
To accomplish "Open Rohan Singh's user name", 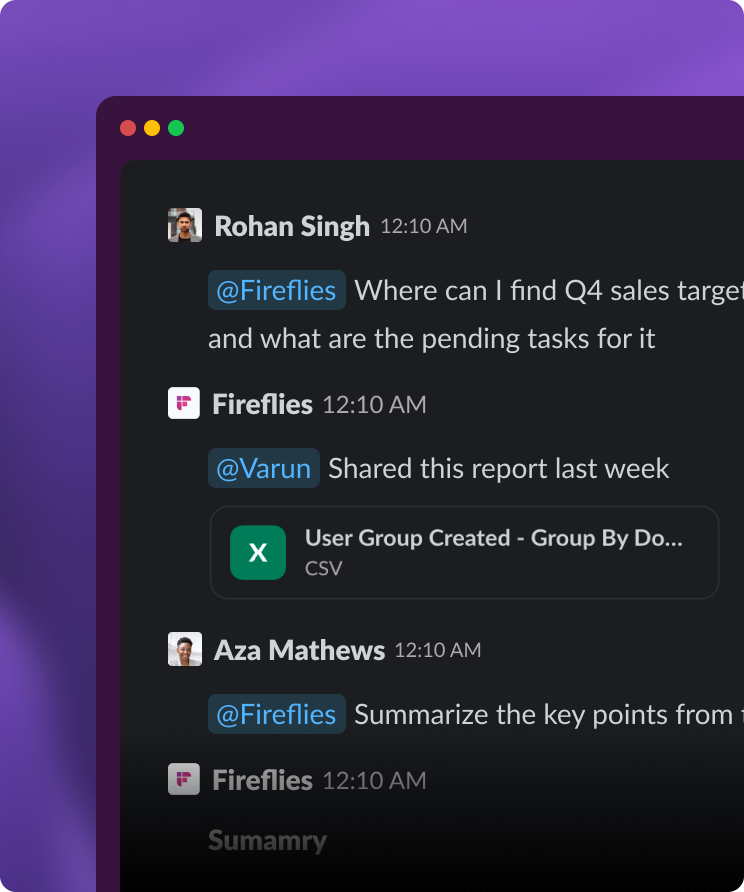I will [x=292, y=227].
